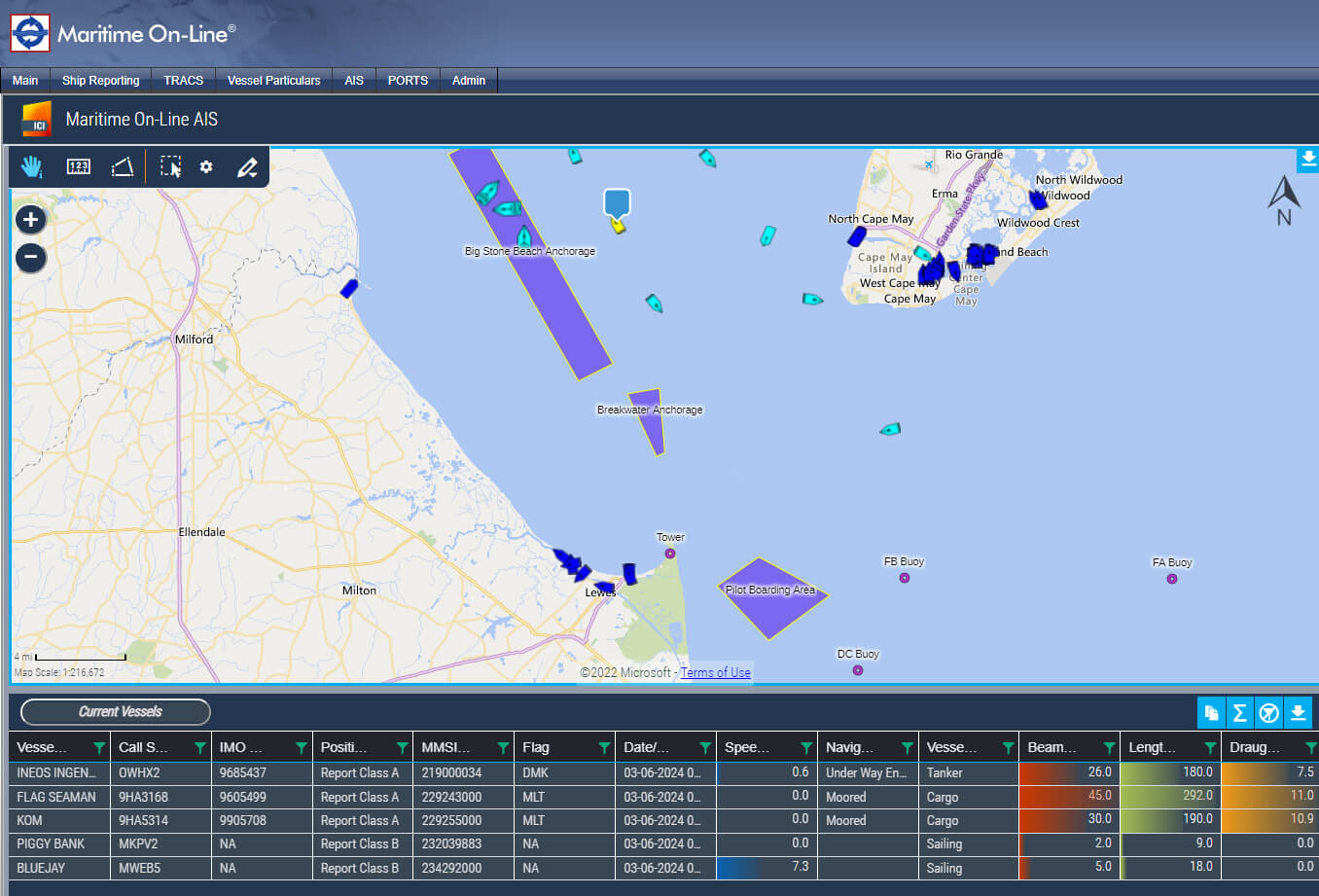Select the area measure polygon tool
Image resolution: width=1319 pixels, height=896 pixels.
[x=123, y=167]
